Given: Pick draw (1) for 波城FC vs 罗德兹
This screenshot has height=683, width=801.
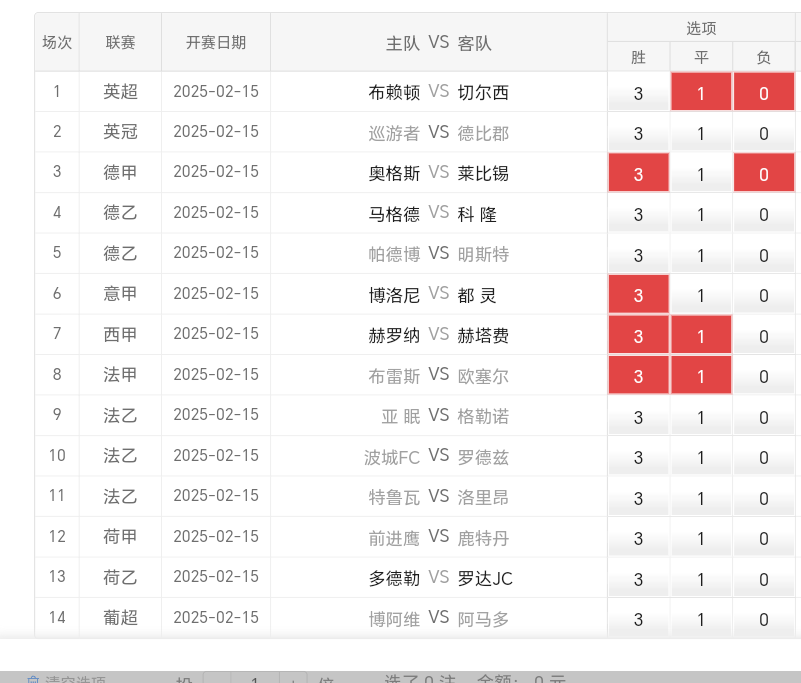Looking at the screenshot, I should point(701,457).
